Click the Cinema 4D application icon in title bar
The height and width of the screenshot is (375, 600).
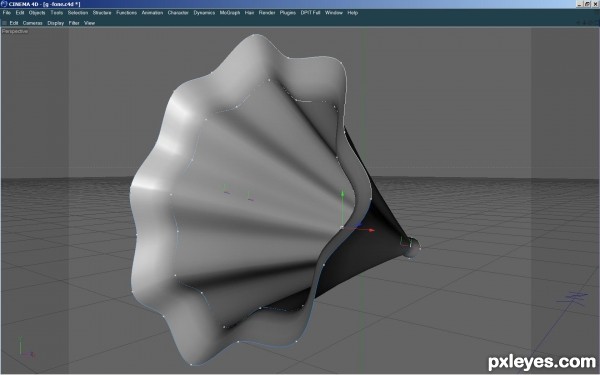[4, 4]
